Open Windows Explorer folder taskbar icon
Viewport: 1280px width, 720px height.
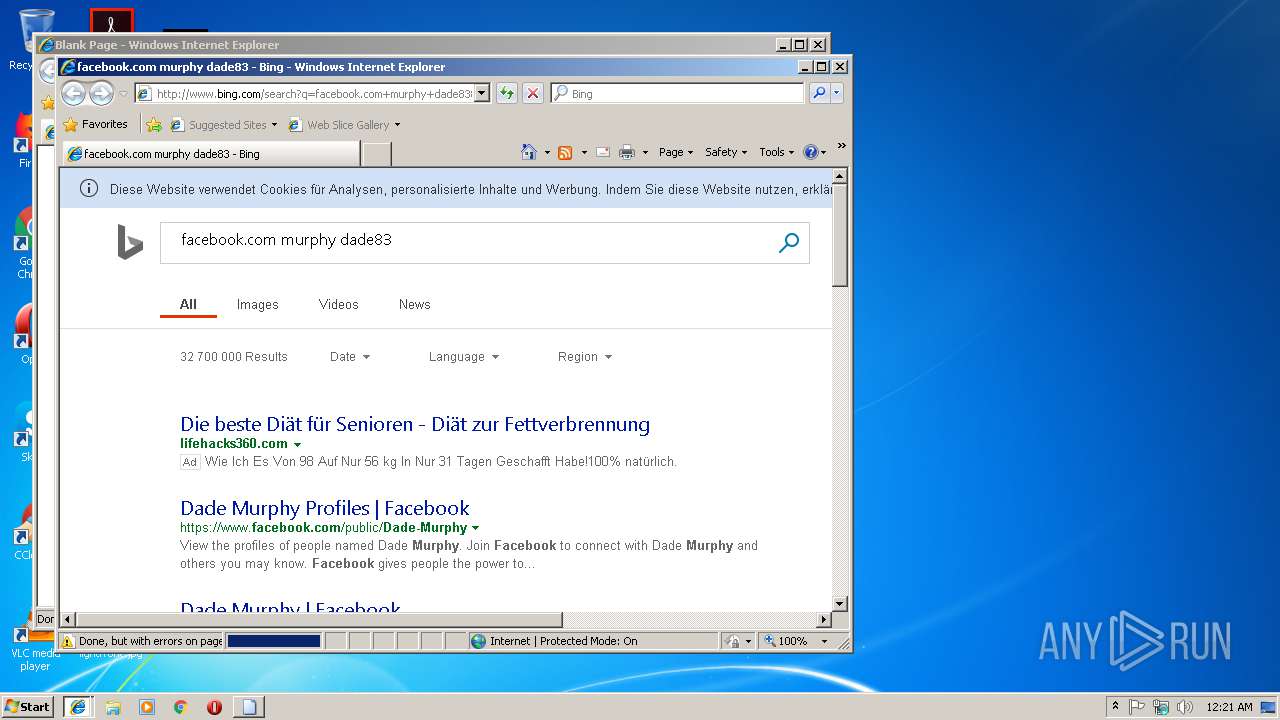coord(113,707)
